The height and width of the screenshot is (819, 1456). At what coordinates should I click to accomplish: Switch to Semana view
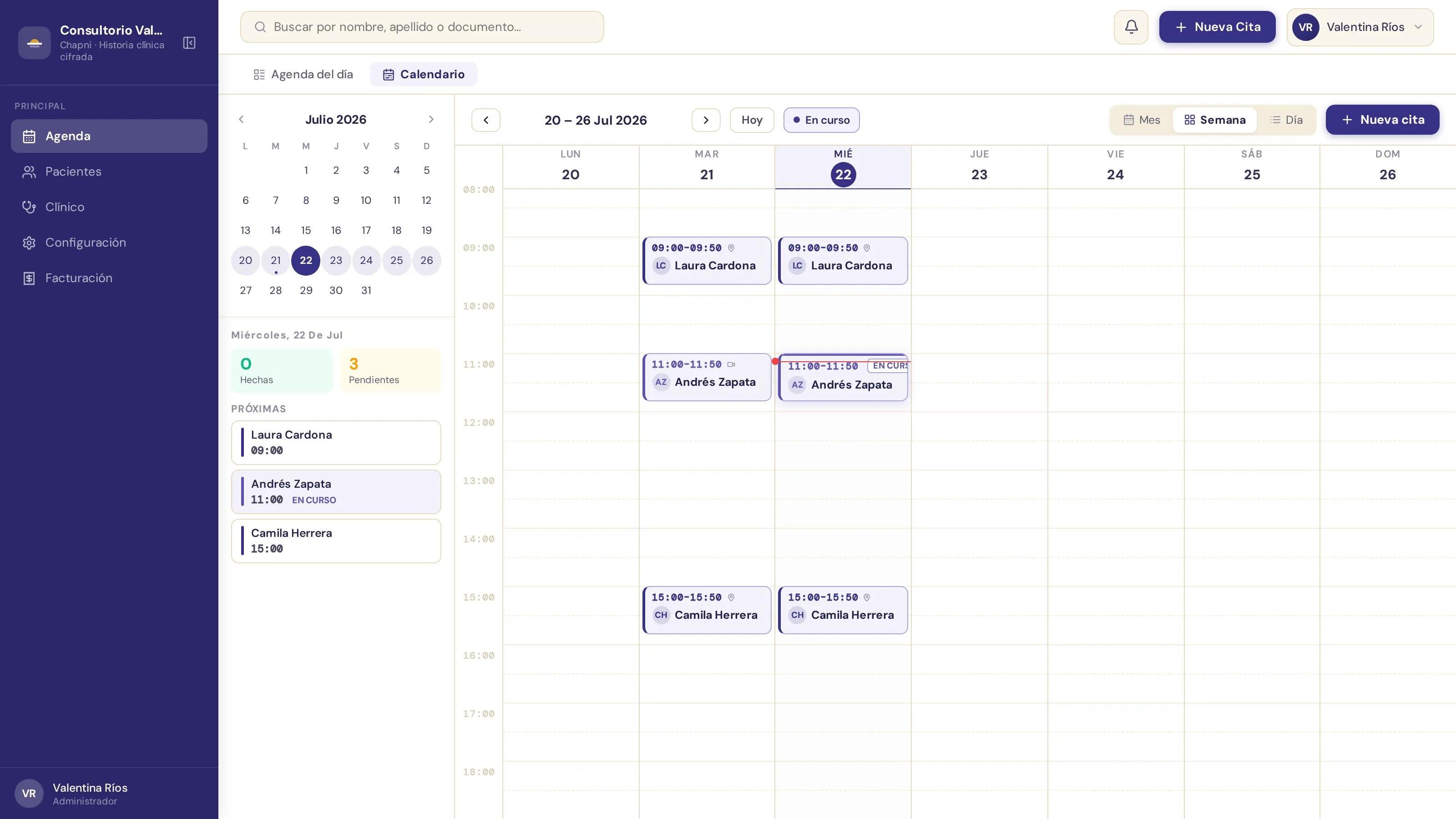tap(1215, 120)
